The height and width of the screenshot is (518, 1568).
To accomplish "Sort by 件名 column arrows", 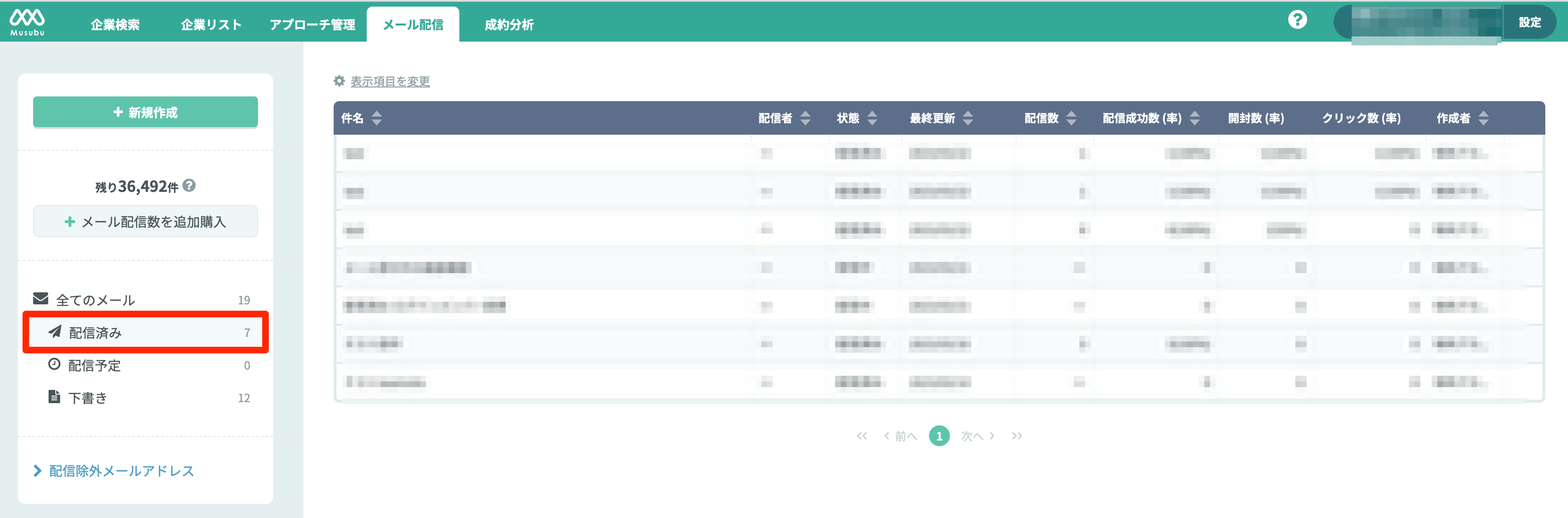I will (377, 118).
